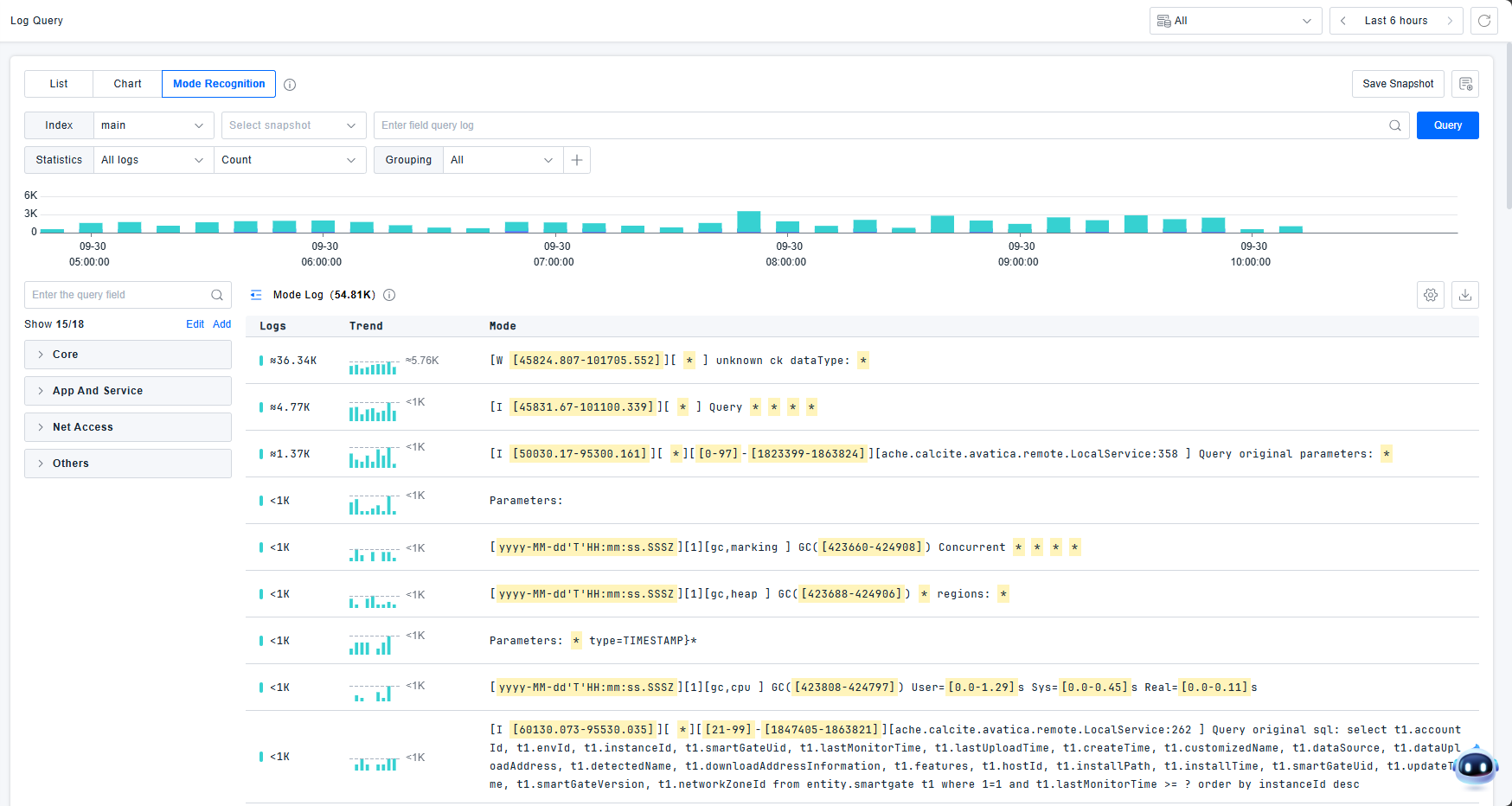The image size is (1512, 806).
Task: Focus the Enter field query log input
Action: point(878,125)
